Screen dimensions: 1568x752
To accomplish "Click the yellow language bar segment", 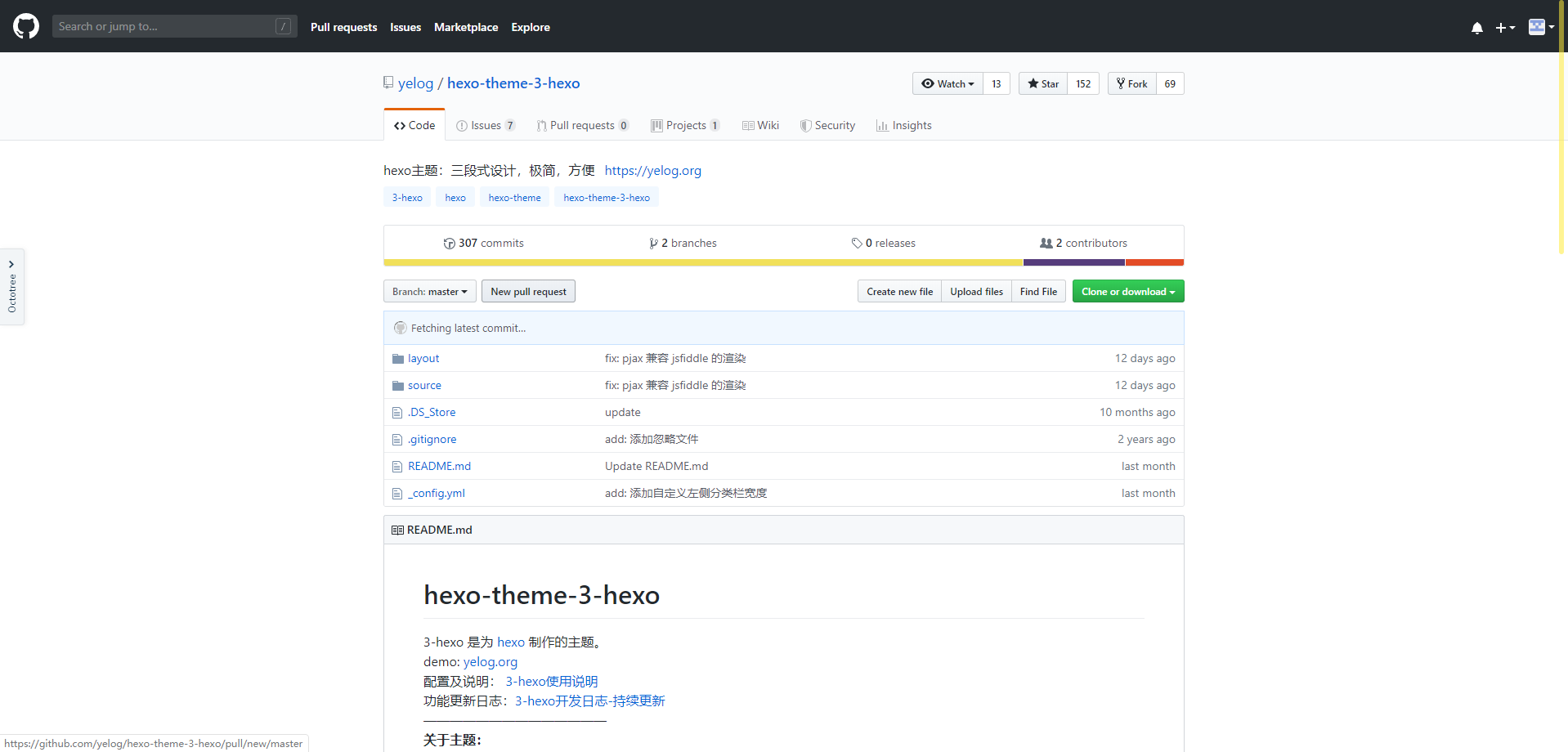I will (703, 262).
